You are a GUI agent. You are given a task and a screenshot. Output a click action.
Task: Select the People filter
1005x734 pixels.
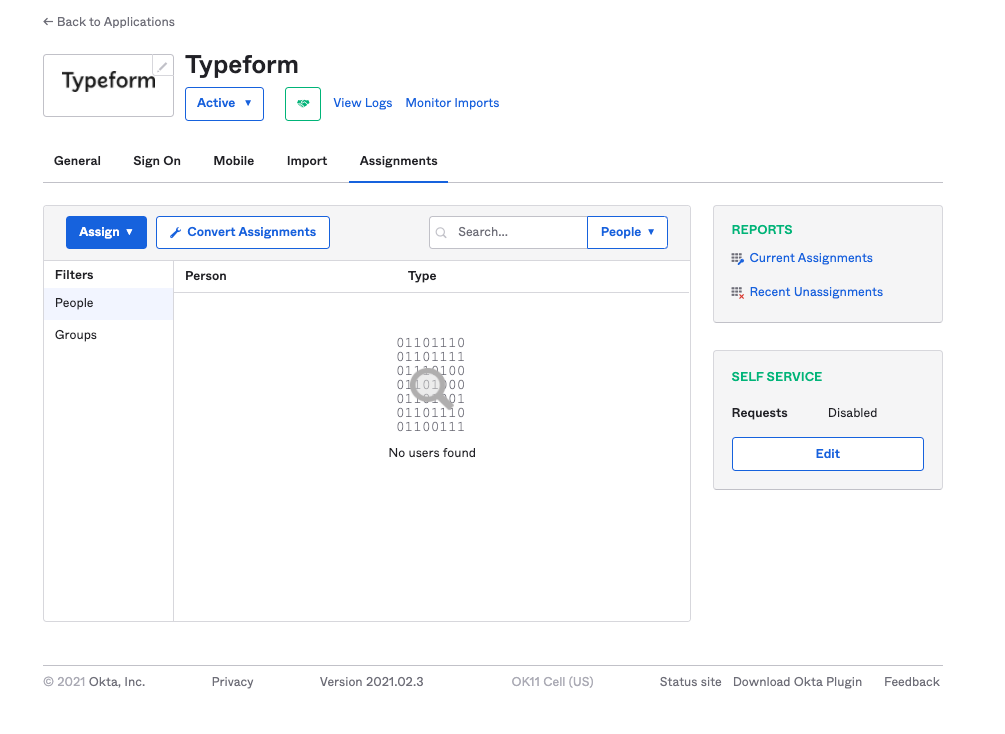(x=108, y=303)
